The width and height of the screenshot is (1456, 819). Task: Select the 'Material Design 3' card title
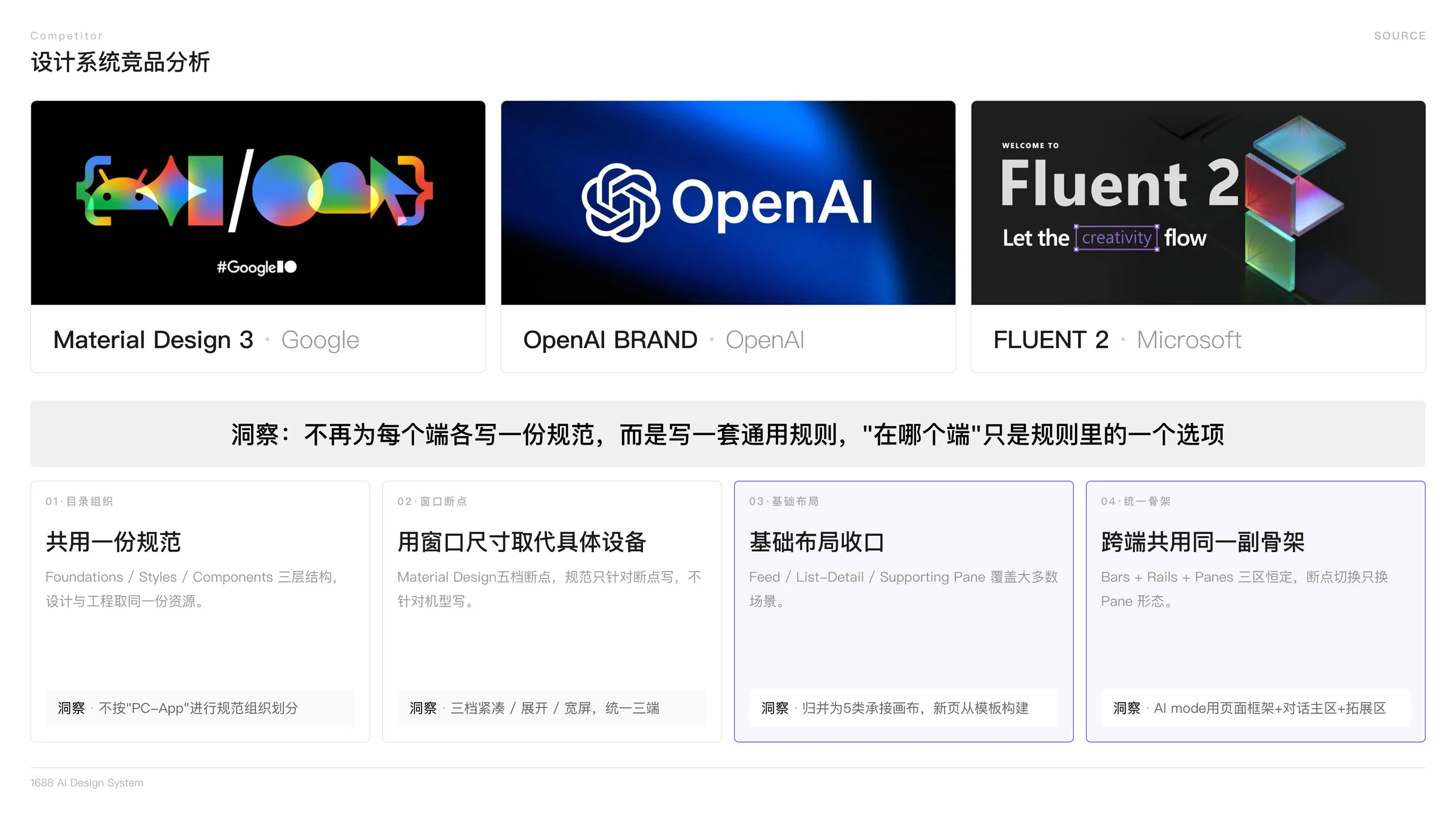[153, 340]
